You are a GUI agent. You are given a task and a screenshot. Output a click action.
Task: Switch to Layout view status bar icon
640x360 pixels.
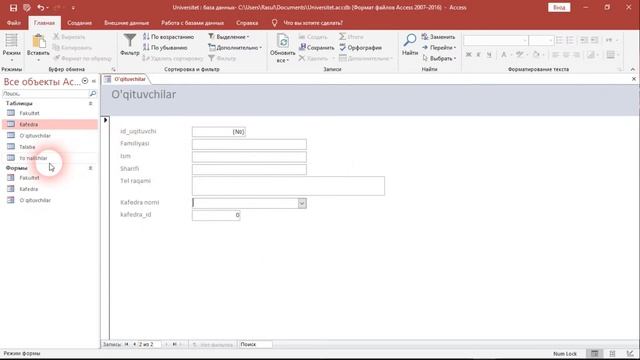(612, 353)
